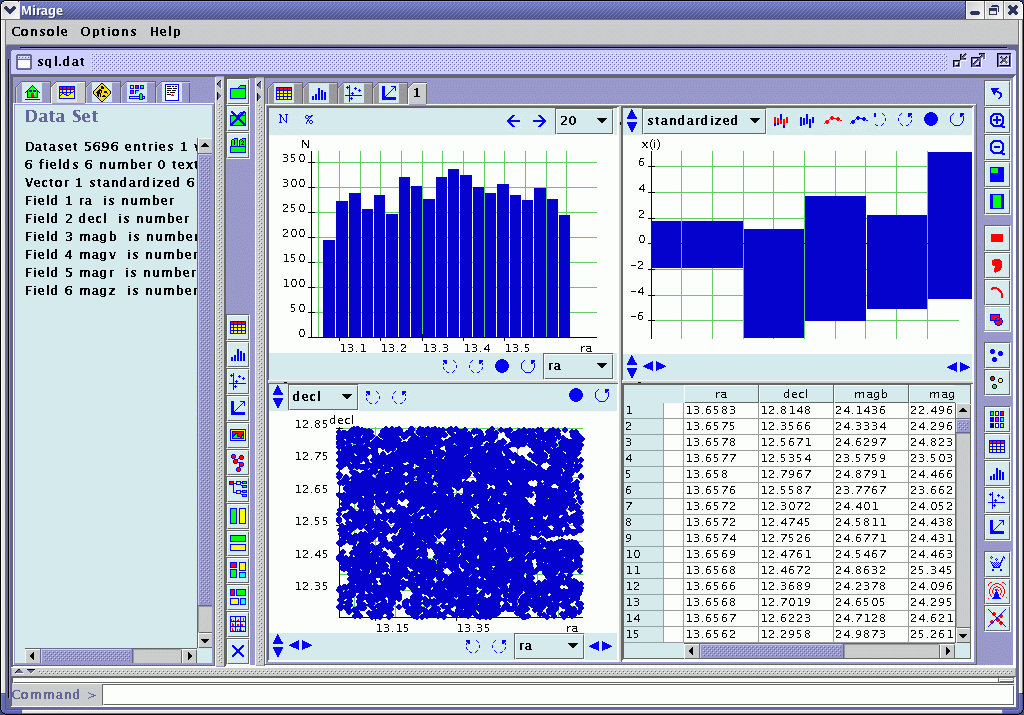Click the zoom out magnifier icon
This screenshot has width=1024, height=715.
tap(997, 148)
